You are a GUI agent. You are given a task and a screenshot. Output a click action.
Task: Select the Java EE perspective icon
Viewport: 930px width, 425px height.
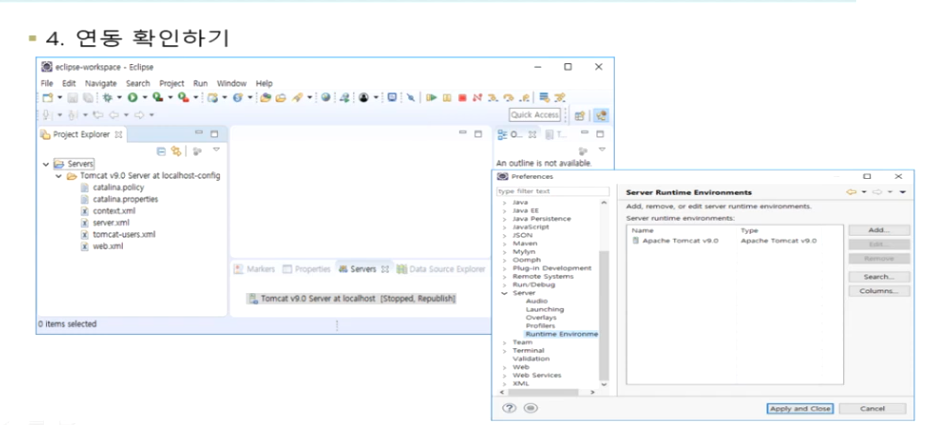pos(601,116)
